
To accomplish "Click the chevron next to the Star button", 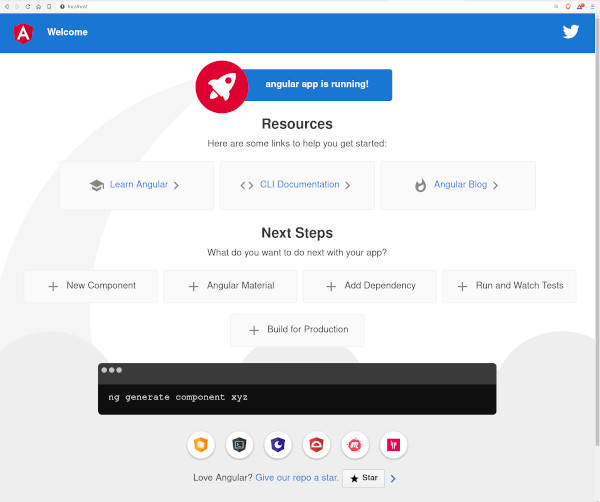I will (x=394, y=479).
